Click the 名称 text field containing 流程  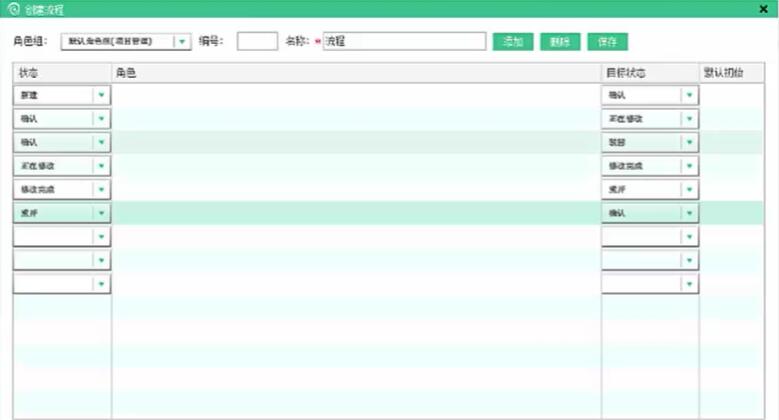pyautogui.click(x=404, y=42)
